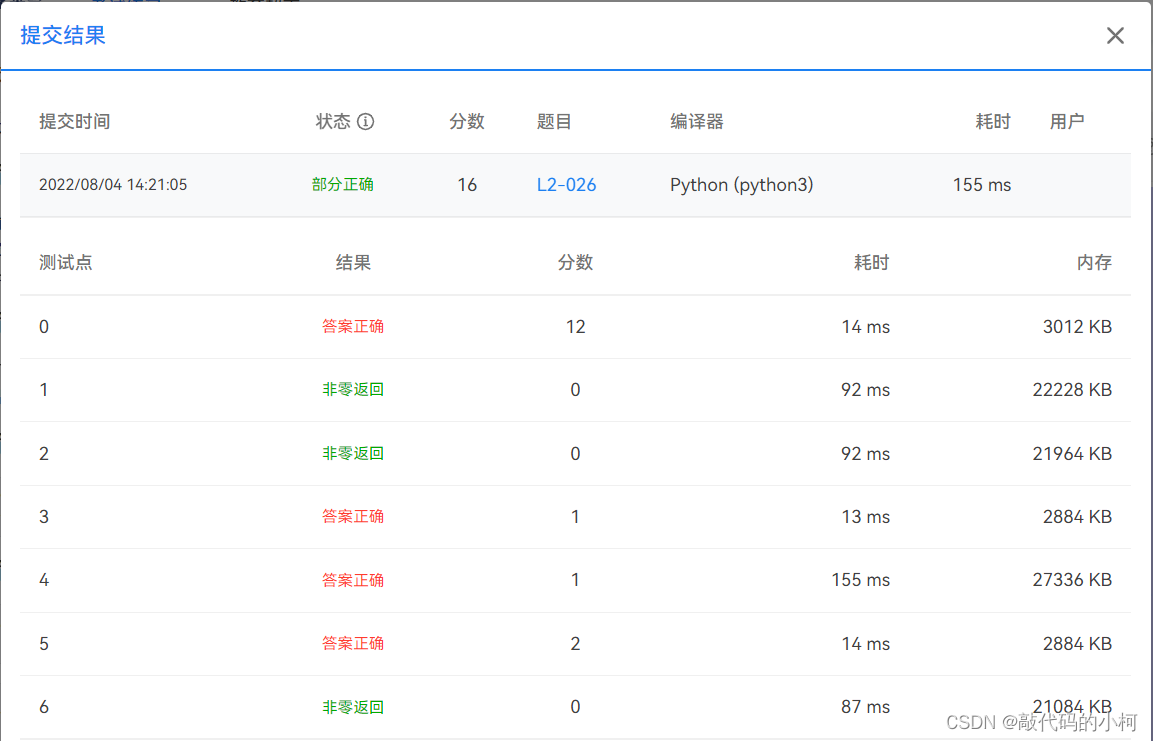This screenshot has height=741, width=1153.
Task: Click the 编译器 column header
Action: tap(697, 121)
